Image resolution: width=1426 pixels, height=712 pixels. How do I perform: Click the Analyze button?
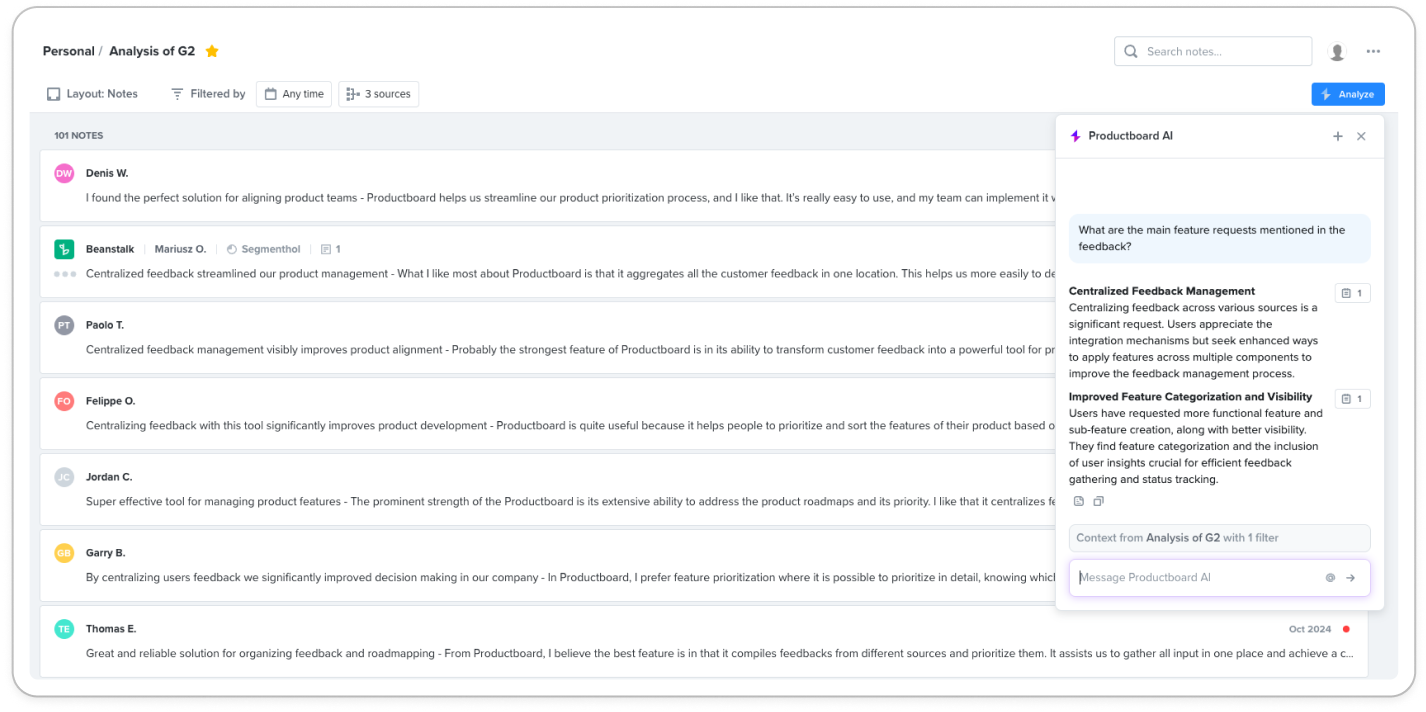point(1348,94)
